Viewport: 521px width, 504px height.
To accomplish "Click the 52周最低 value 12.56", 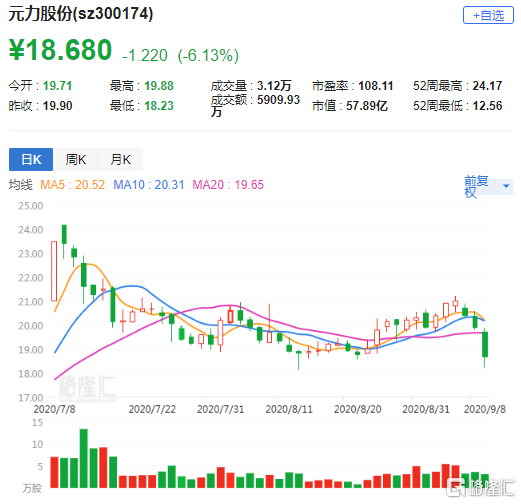I will pos(487,106).
